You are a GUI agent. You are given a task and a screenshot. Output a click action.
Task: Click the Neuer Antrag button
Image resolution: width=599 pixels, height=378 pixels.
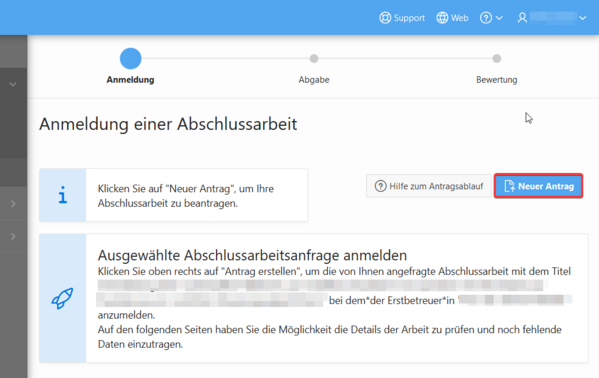(x=538, y=186)
